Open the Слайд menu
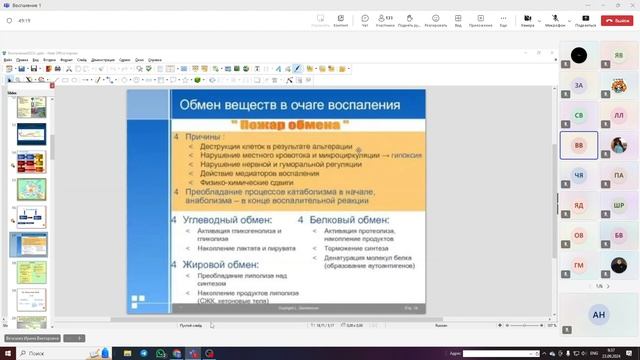640x360 pixels. pyautogui.click(x=82, y=60)
